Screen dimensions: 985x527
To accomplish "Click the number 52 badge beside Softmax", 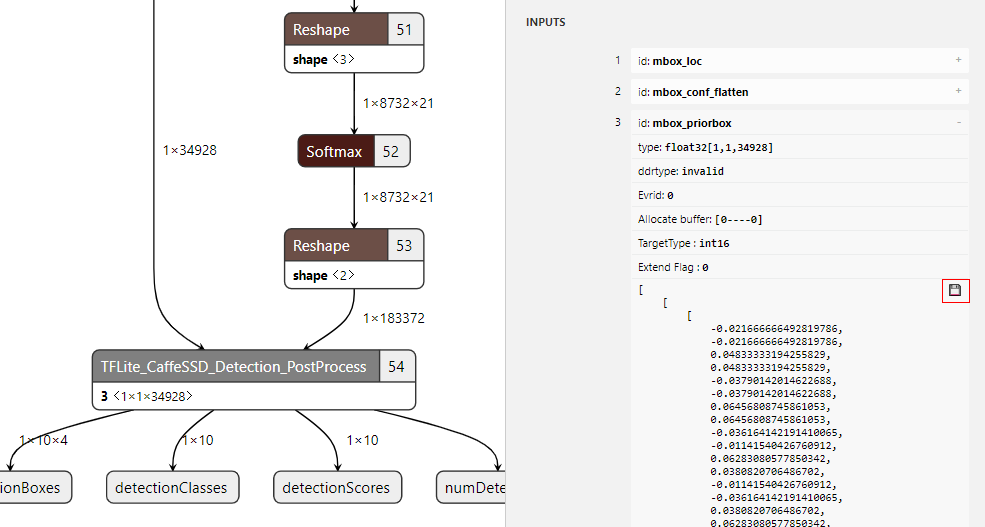I will [x=391, y=152].
